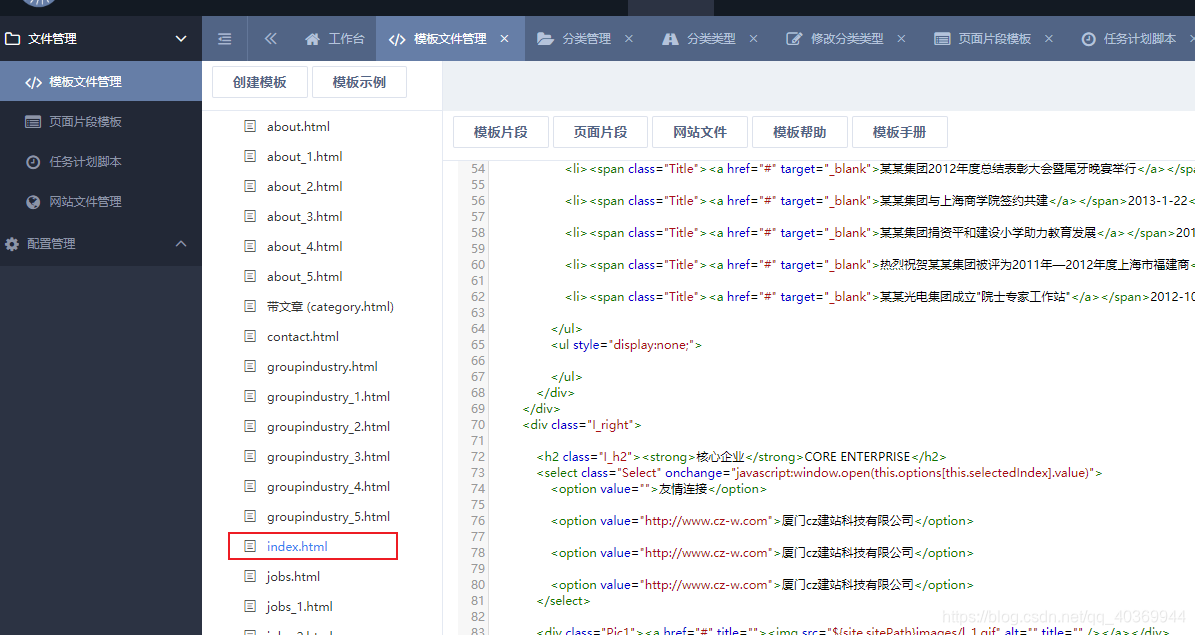Switch to the 页面片段模板 tab
Viewport: 1195px width, 635px height.
point(995,39)
